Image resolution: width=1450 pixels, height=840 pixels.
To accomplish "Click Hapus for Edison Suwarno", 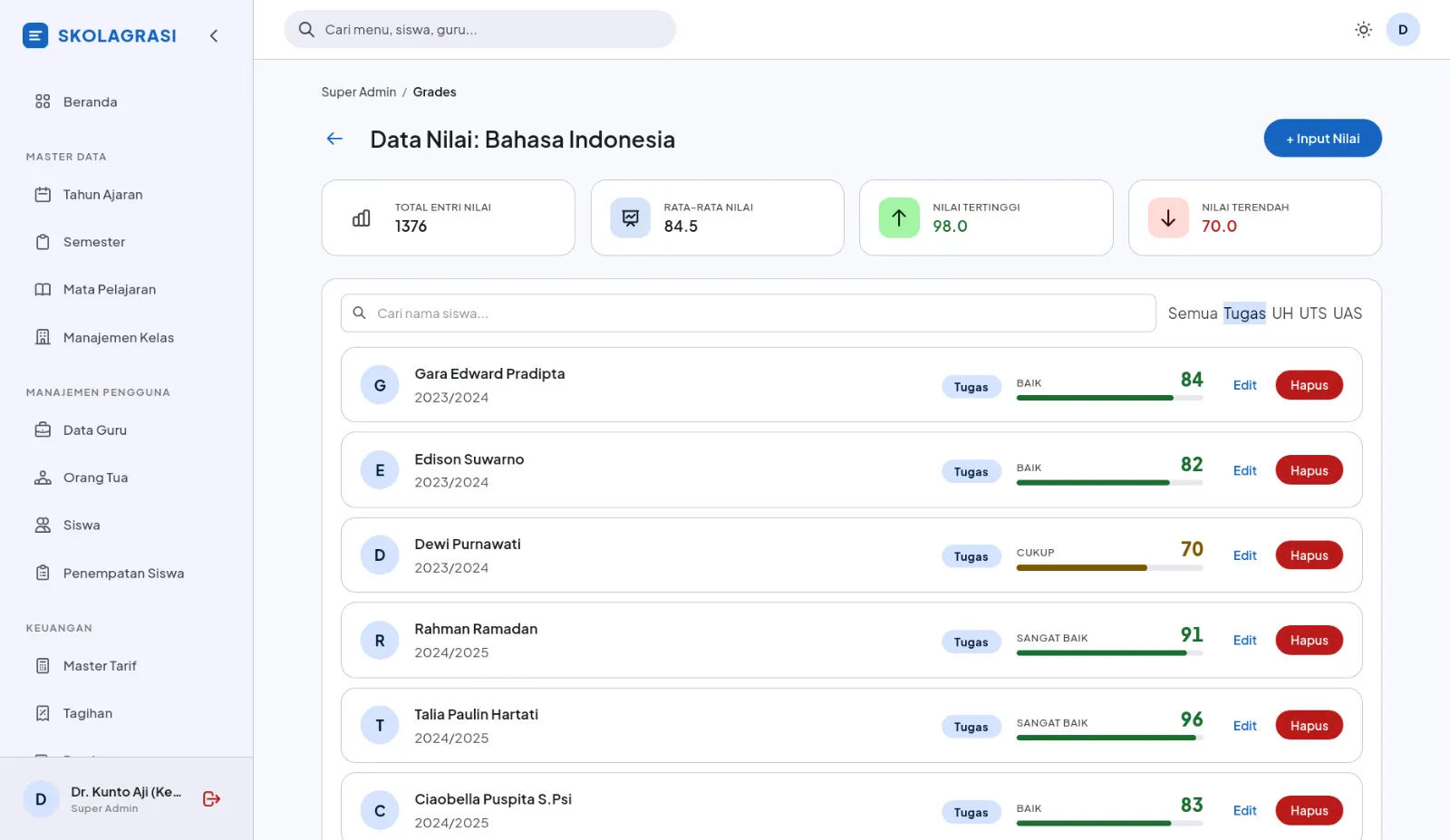I will click(1309, 470).
